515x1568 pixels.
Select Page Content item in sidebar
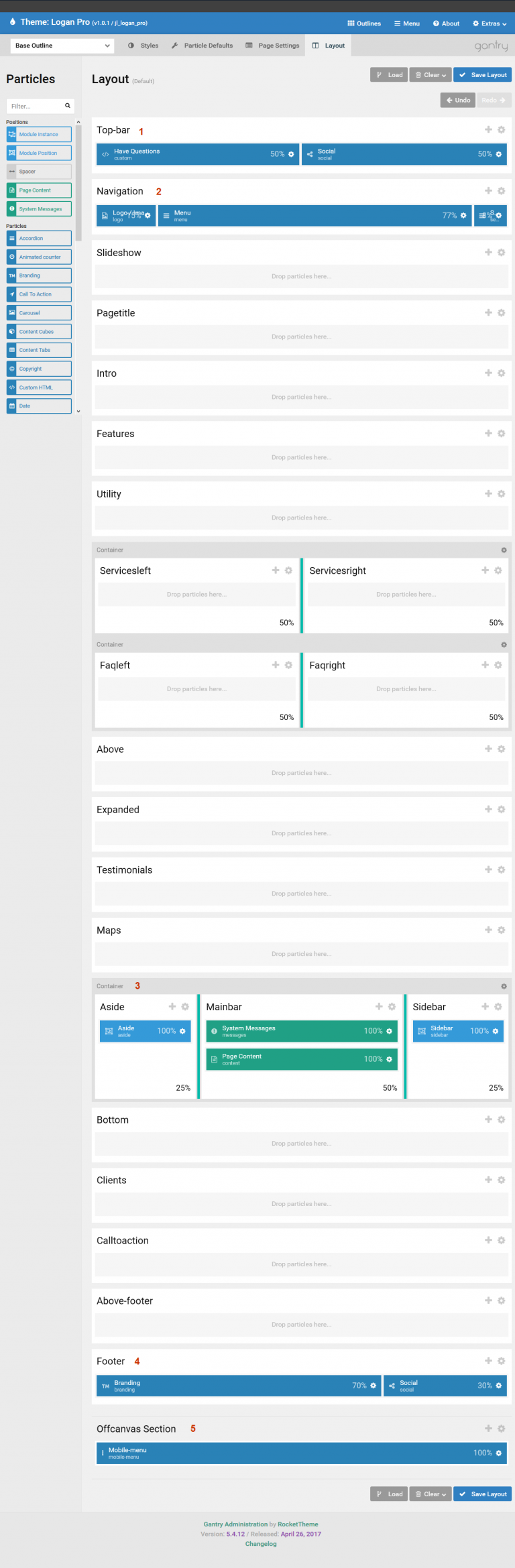pyautogui.click(x=39, y=190)
